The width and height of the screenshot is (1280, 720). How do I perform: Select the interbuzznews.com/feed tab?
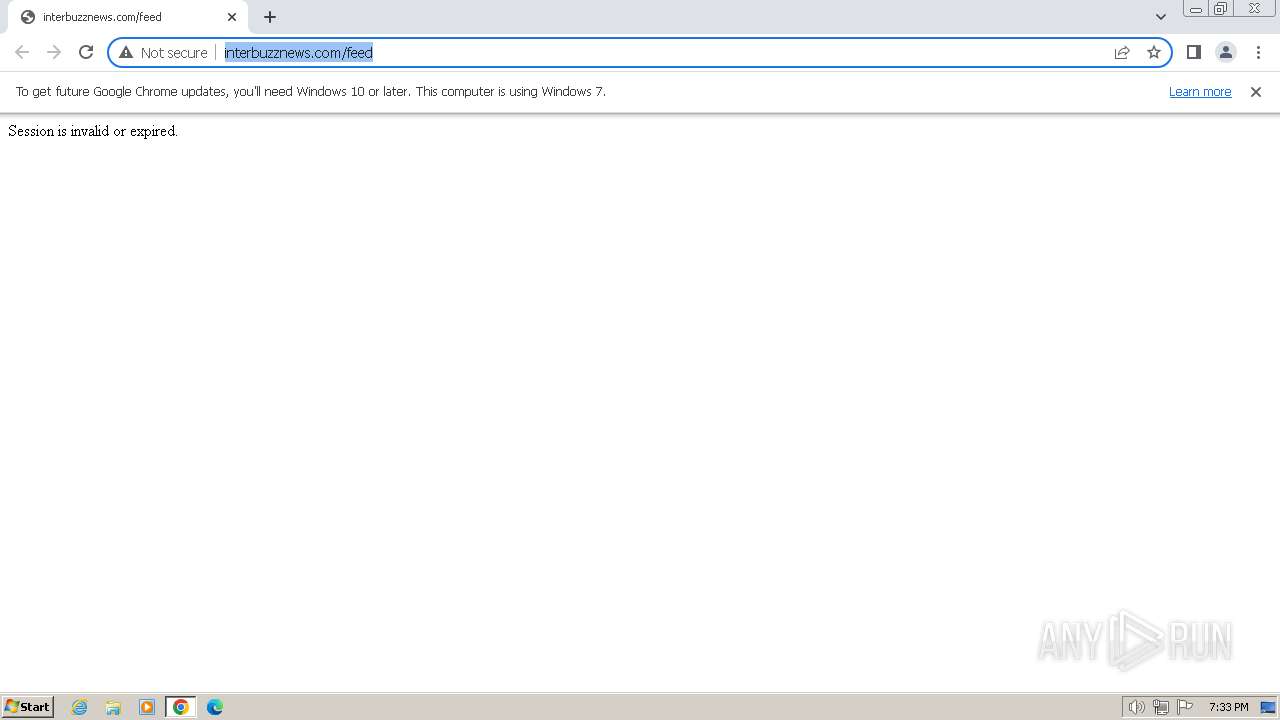pyautogui.click(x=127, y=17)
